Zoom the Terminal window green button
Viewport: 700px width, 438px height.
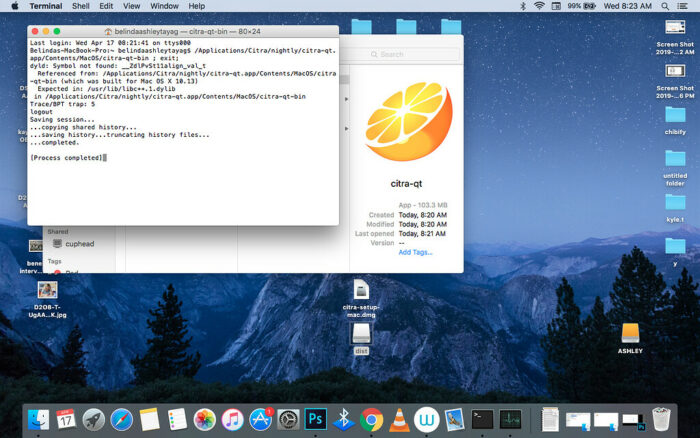tap(57, 31)
